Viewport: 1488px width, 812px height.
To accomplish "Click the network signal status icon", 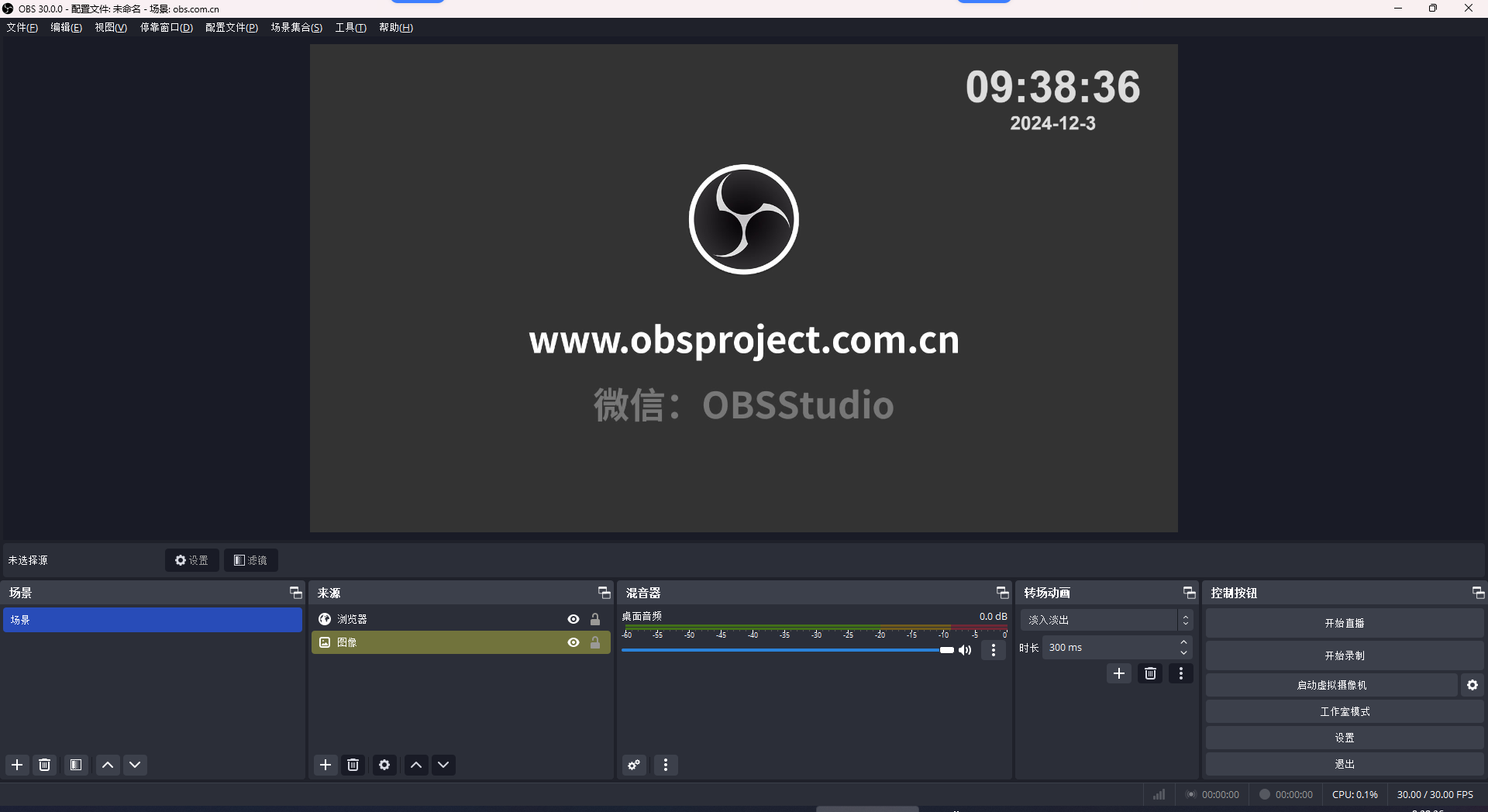I will click(x=1159, y=794).
